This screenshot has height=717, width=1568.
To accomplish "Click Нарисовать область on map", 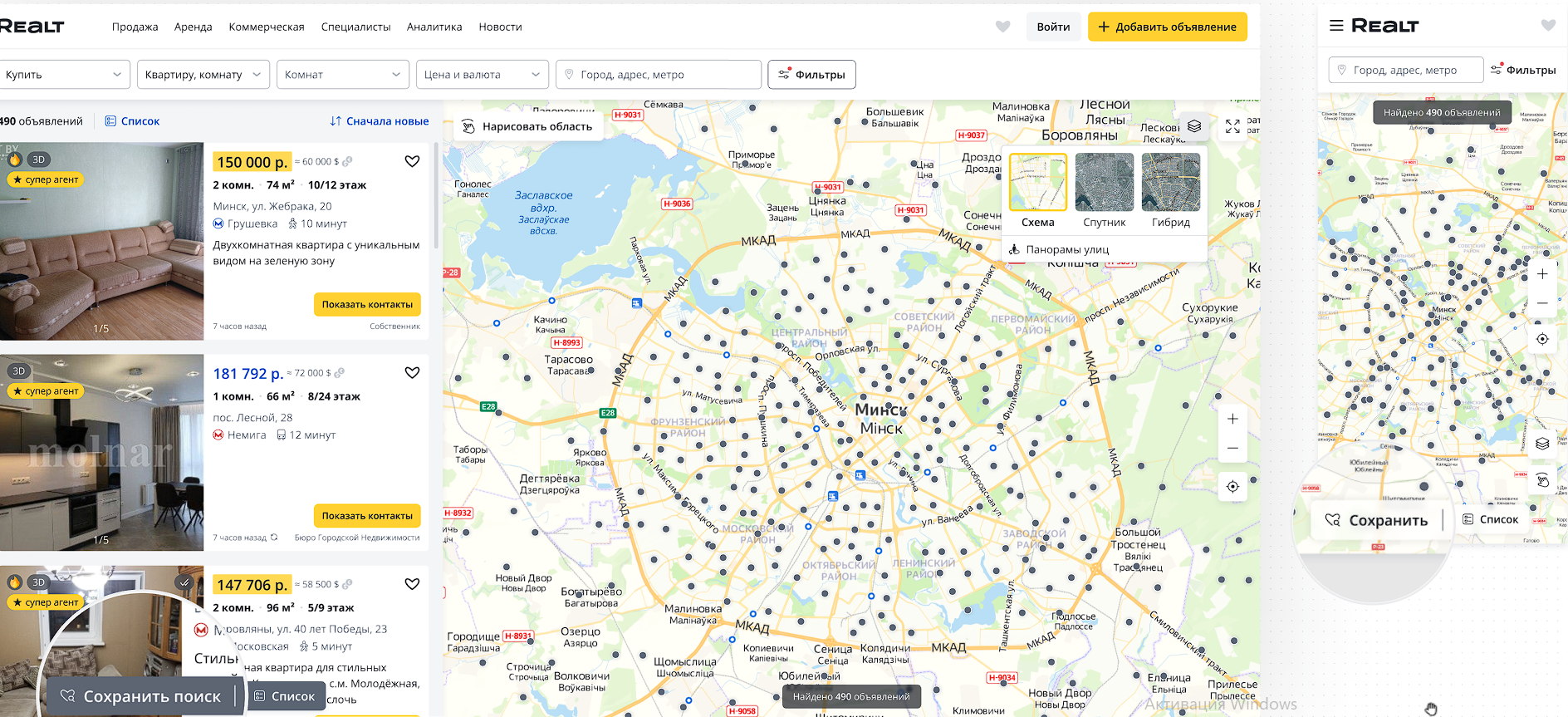I will pyautogui.click(x=528, y=126).
